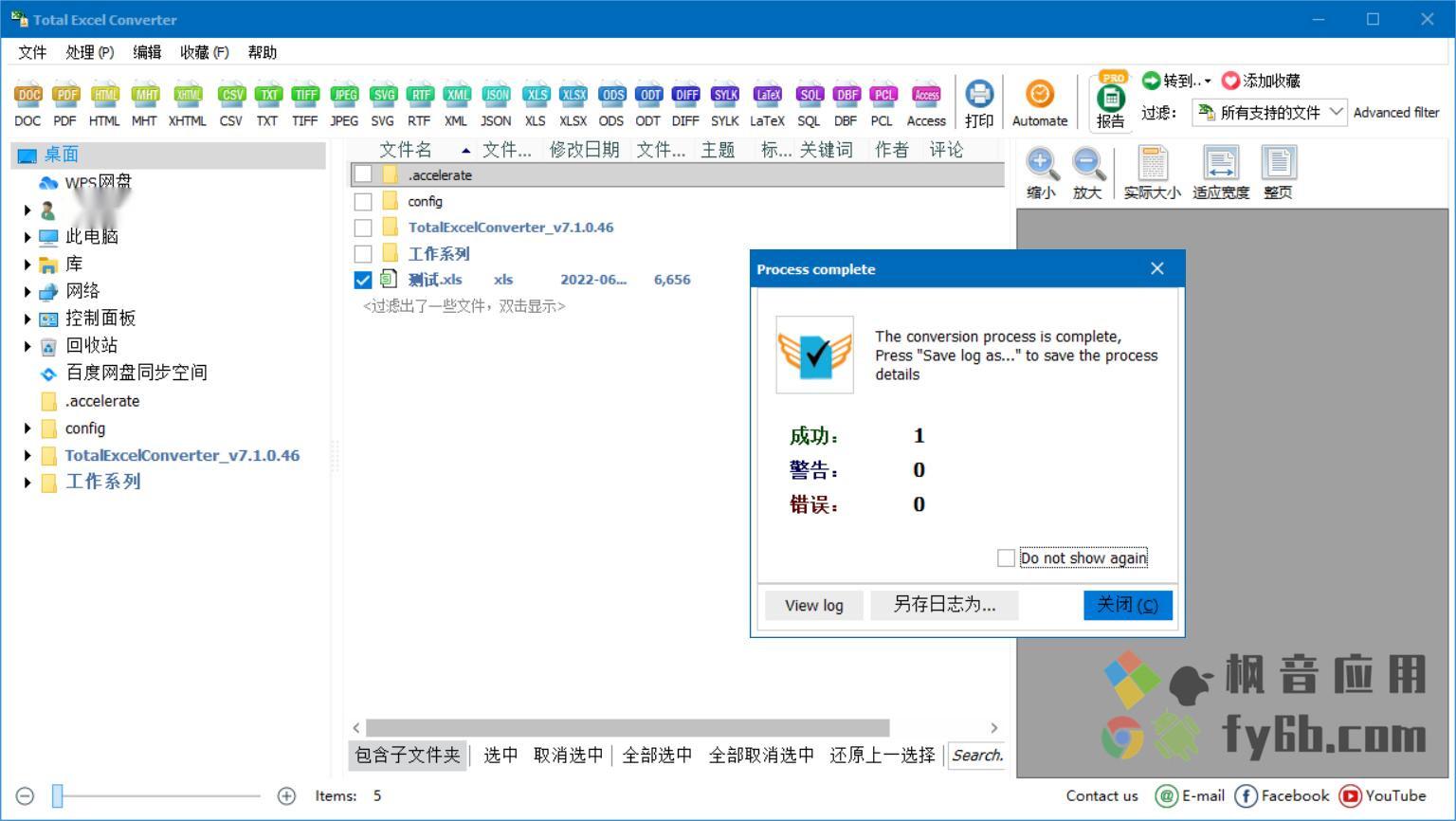Select TIFF output icon
1456x821 pixels.
(305, 104)
